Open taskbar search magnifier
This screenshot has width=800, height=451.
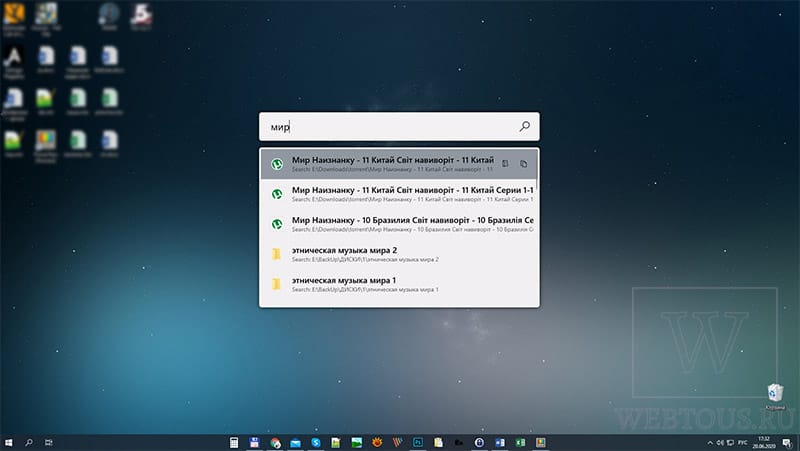pos(29,442)
